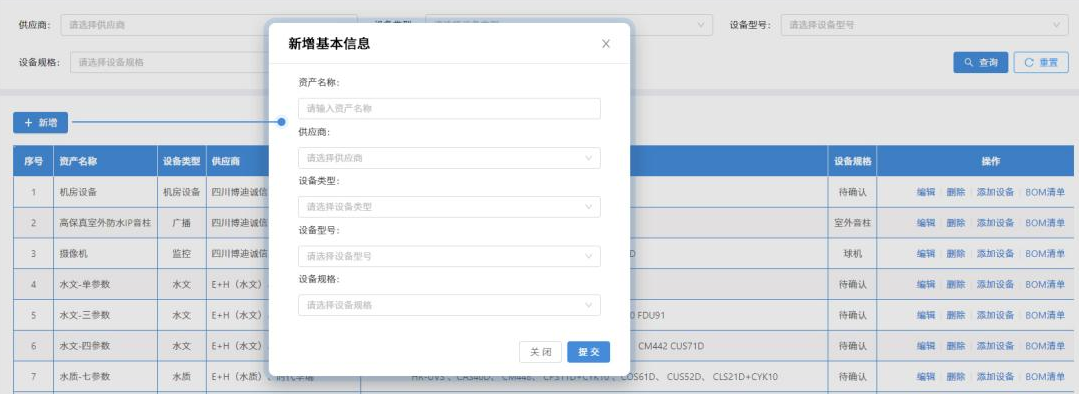Click the 广播 device type cell
1079x394 pixels.
[x=182, y=223]
